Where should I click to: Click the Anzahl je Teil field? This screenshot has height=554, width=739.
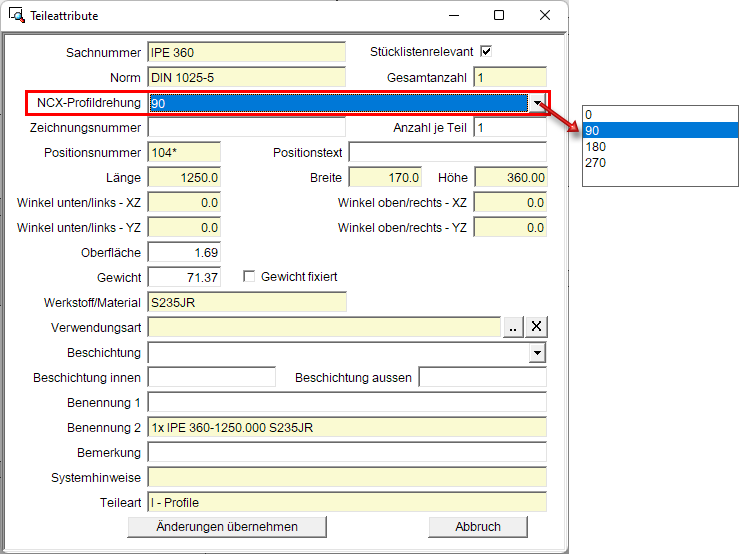510,127
